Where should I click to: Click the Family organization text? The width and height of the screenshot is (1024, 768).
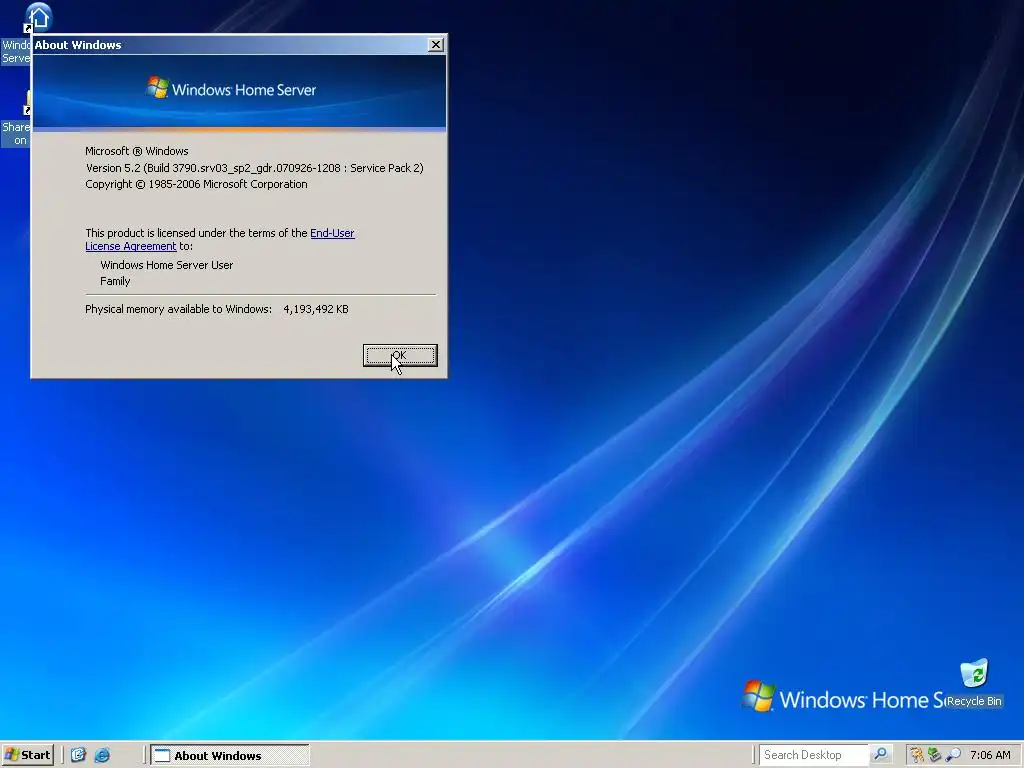[115, 281]
